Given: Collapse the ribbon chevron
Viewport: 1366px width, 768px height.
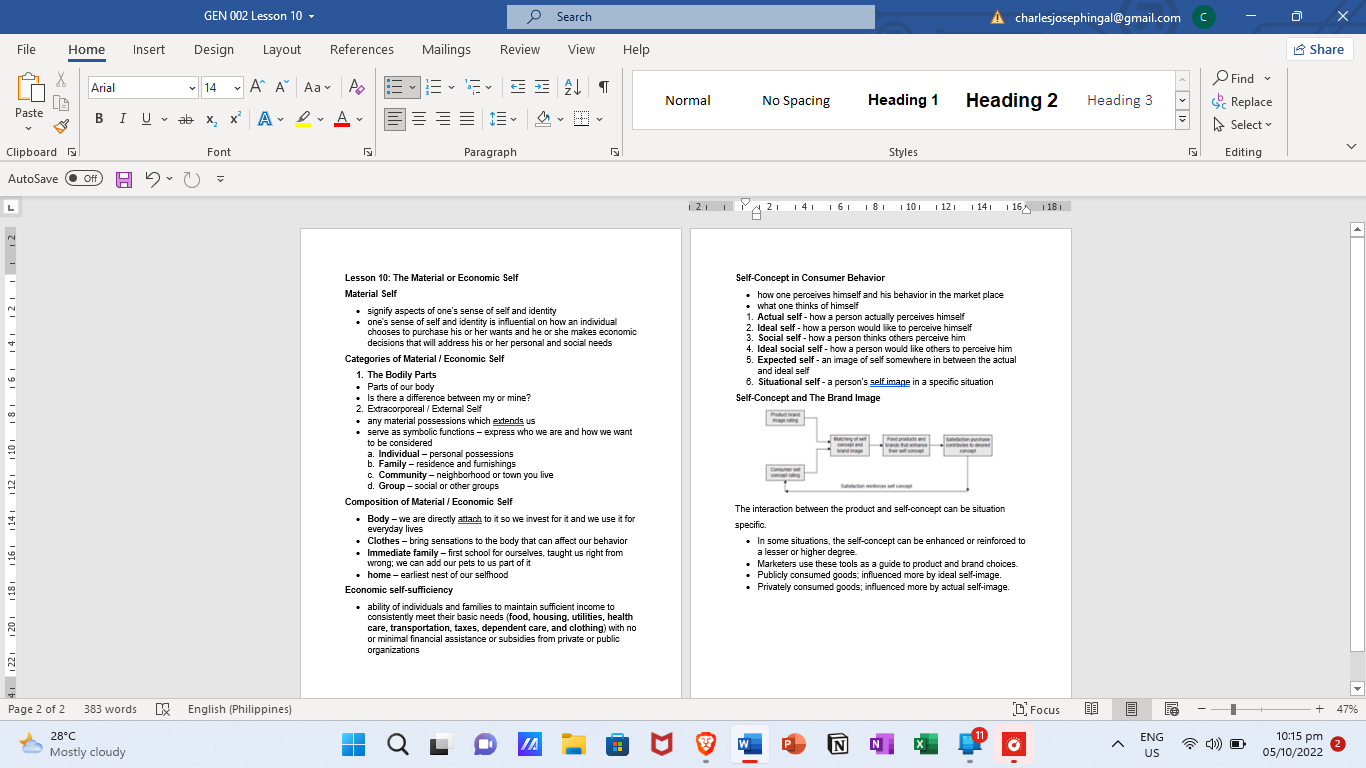Looking at the screenshot, I should tap(1351, 147).
